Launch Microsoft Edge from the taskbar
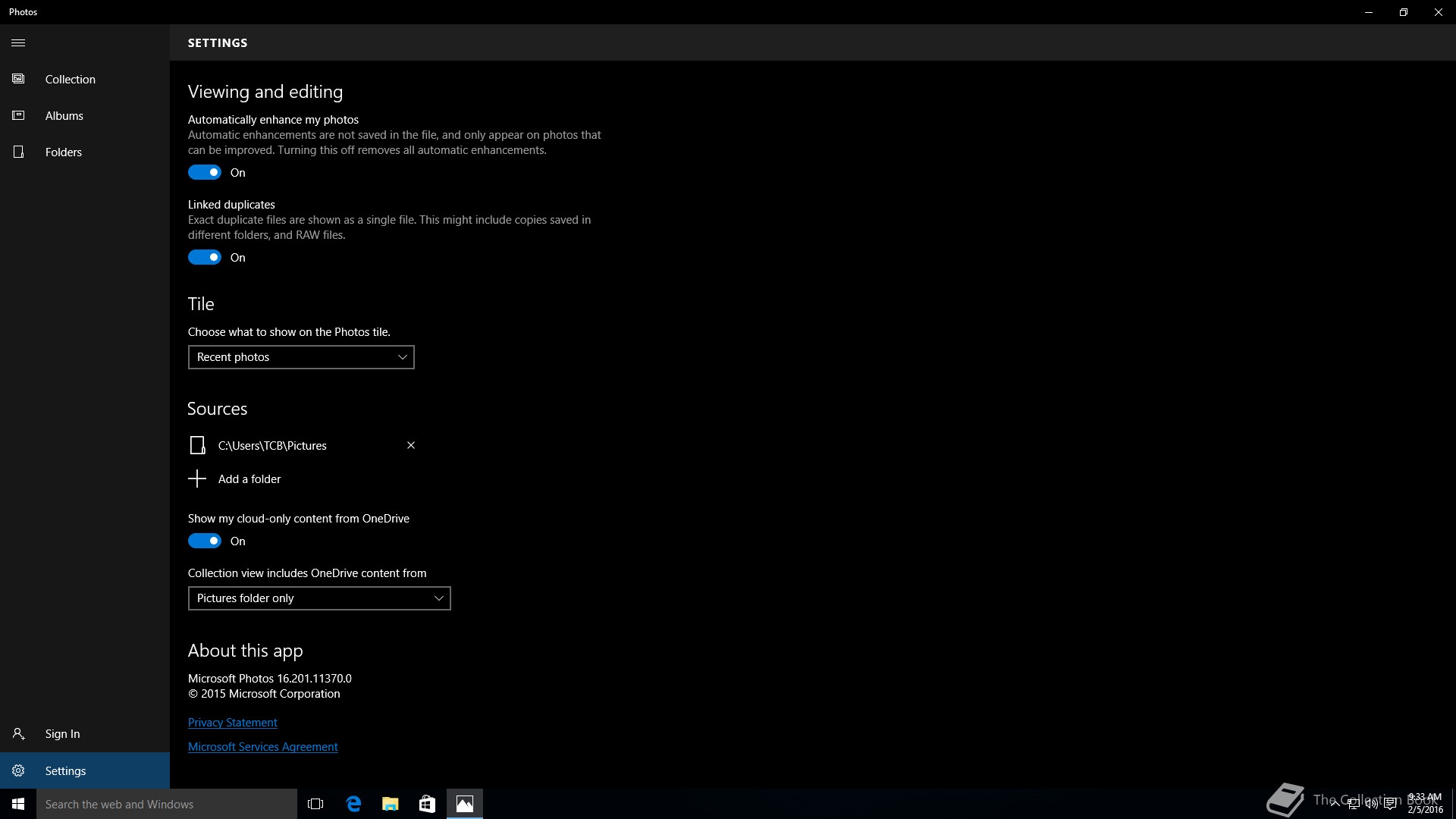1456x819 pixels. pos(353,804)
